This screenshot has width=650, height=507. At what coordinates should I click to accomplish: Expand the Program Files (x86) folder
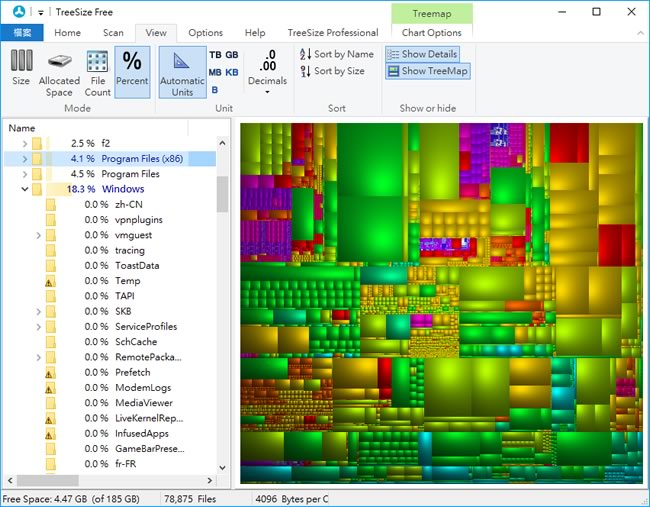pos(24,158)
